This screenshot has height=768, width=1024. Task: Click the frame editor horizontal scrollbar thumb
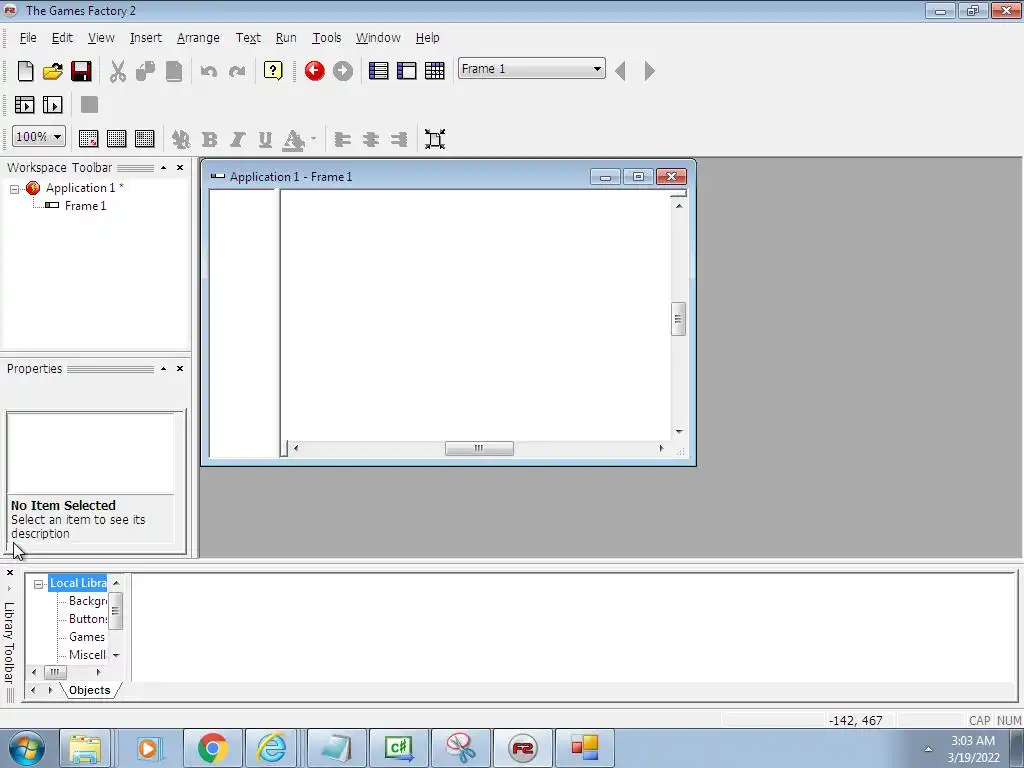click(x=479, y=448)
